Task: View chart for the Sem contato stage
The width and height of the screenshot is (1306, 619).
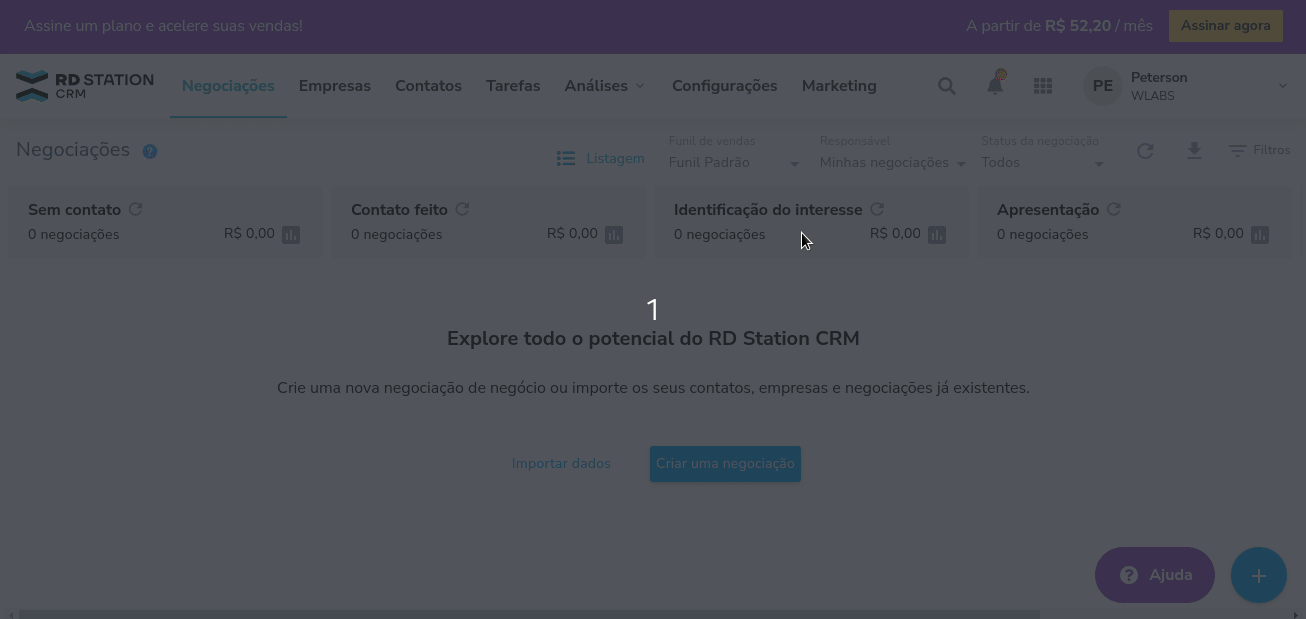Action: (x=290, y=234)
